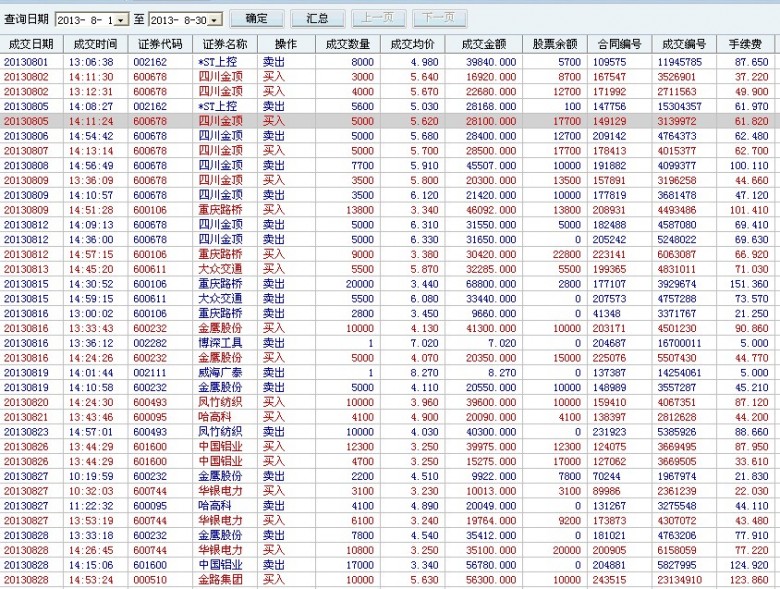The height and width of the screenshot is (589, 780).
Task: Select amount cell 21420.000
Action: pos(491,196)
